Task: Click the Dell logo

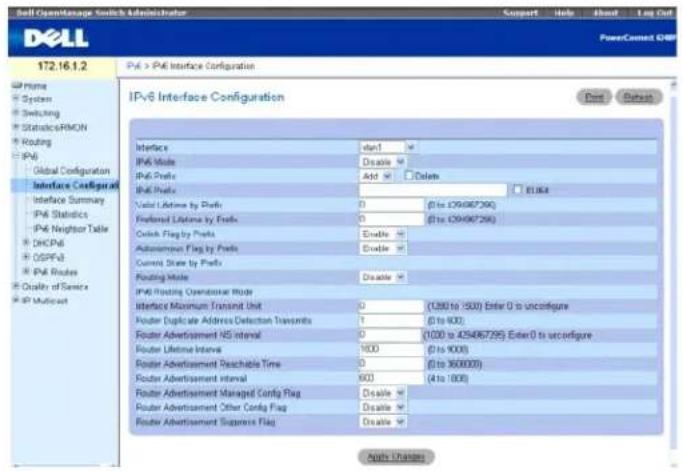Action: coord(56,38)
